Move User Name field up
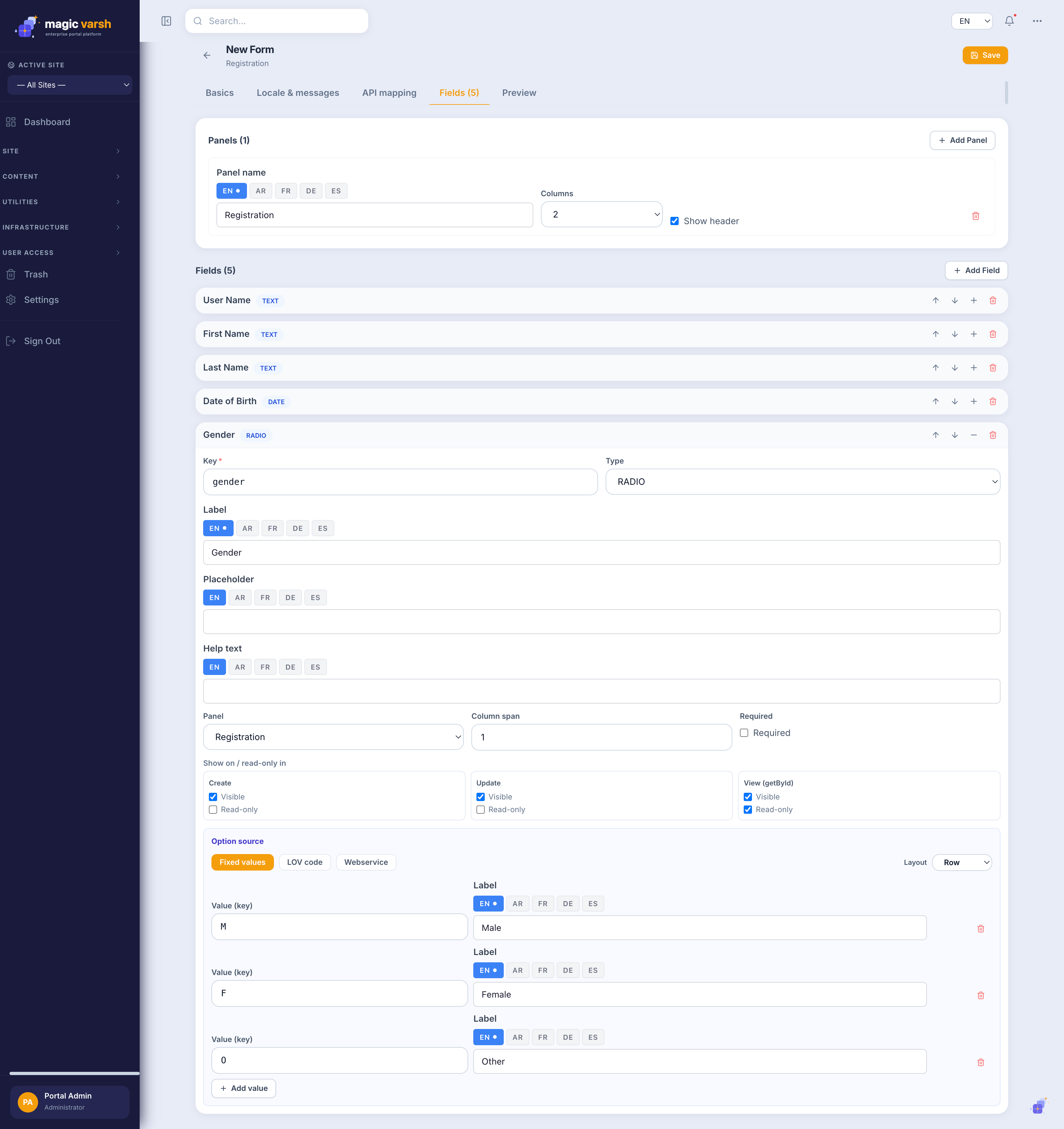This screenshot has width=1064, height=1129. click(x=936, y=300)
